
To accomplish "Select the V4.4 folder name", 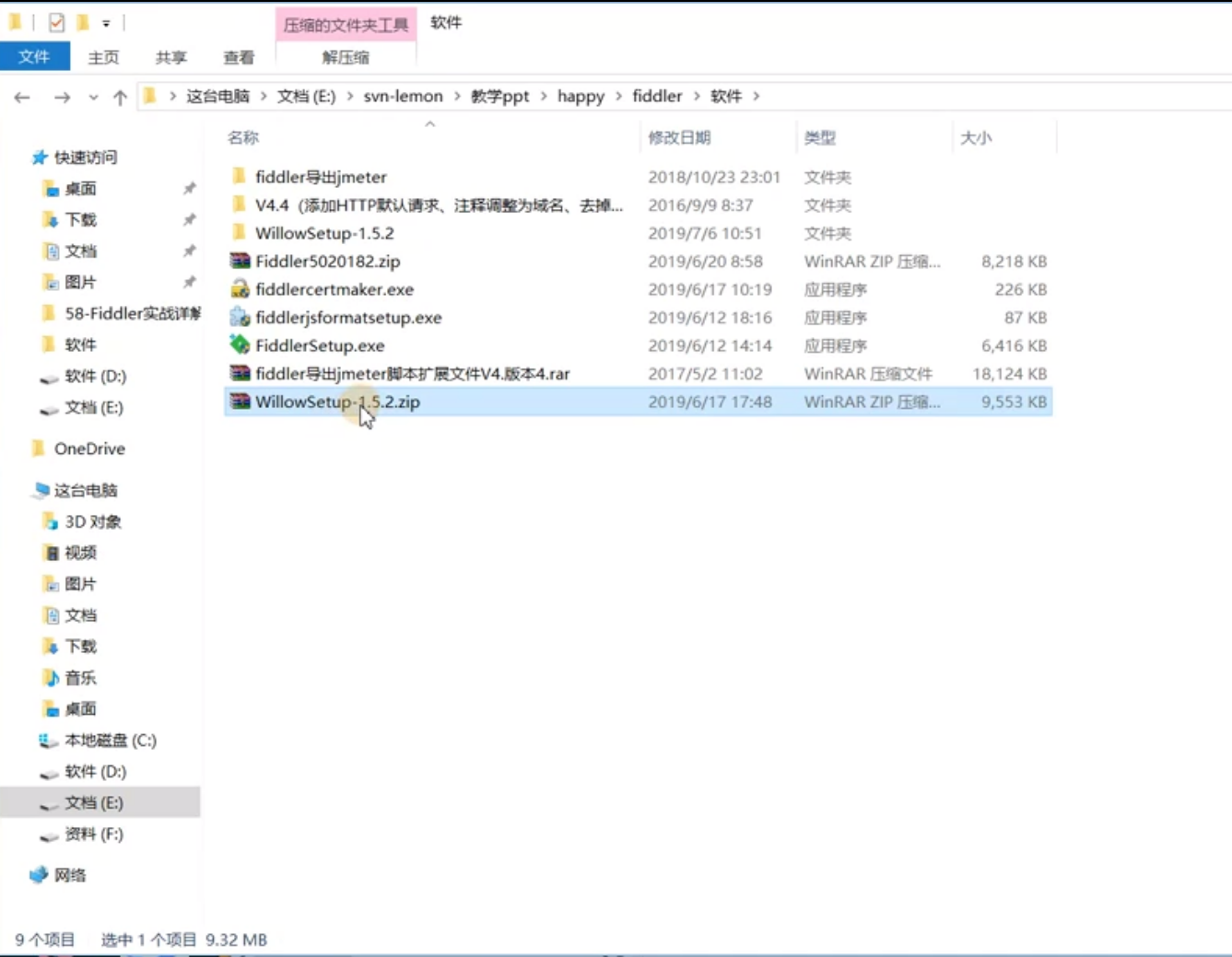I will [x=439, y=204].
